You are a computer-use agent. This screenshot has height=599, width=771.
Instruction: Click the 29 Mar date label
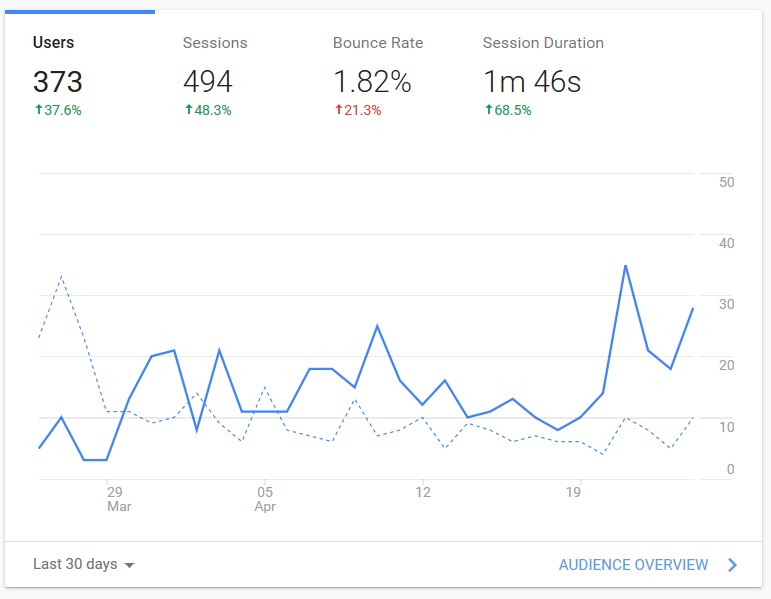point(115,499)
